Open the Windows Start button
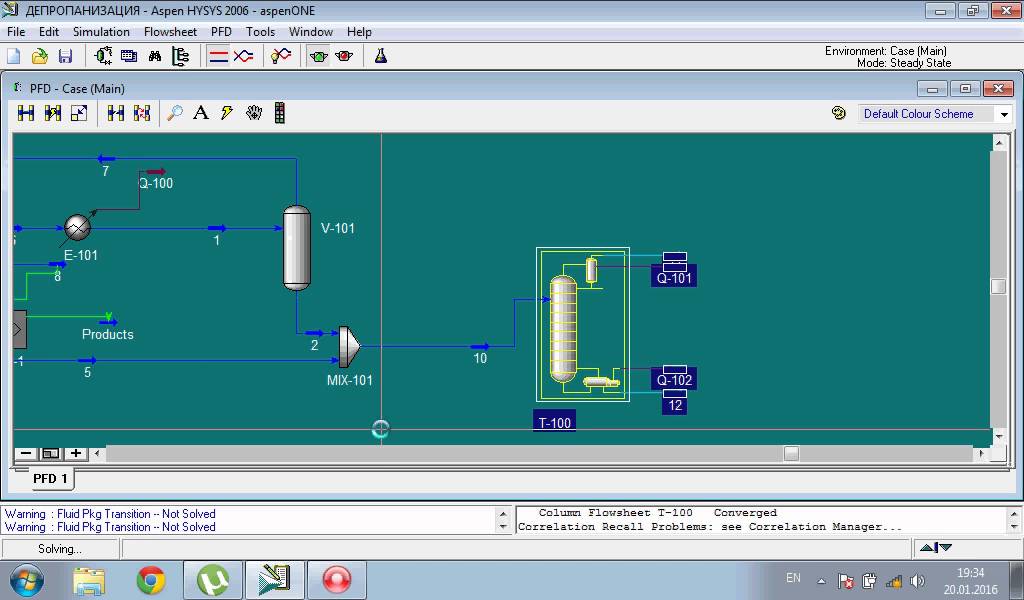1024x600 pixels. point(27,580)
